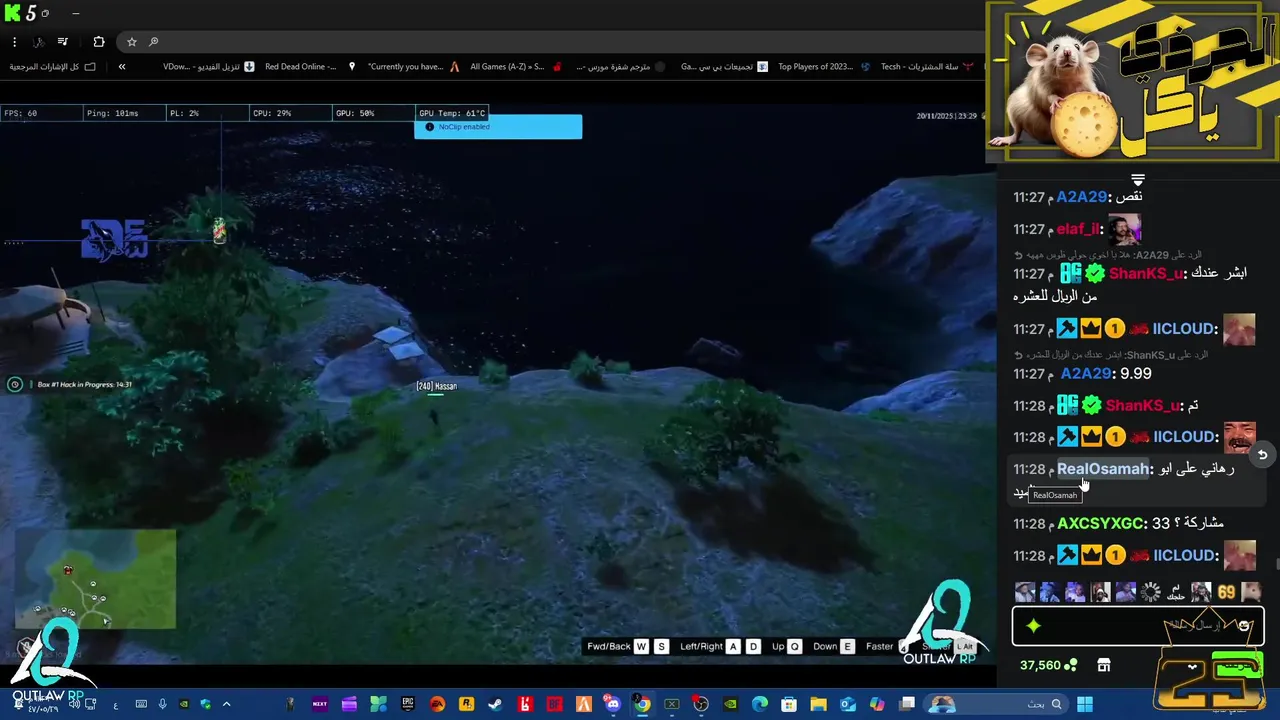Open EA app from the taskbar

pyautogui.click(x=437, y=705)
